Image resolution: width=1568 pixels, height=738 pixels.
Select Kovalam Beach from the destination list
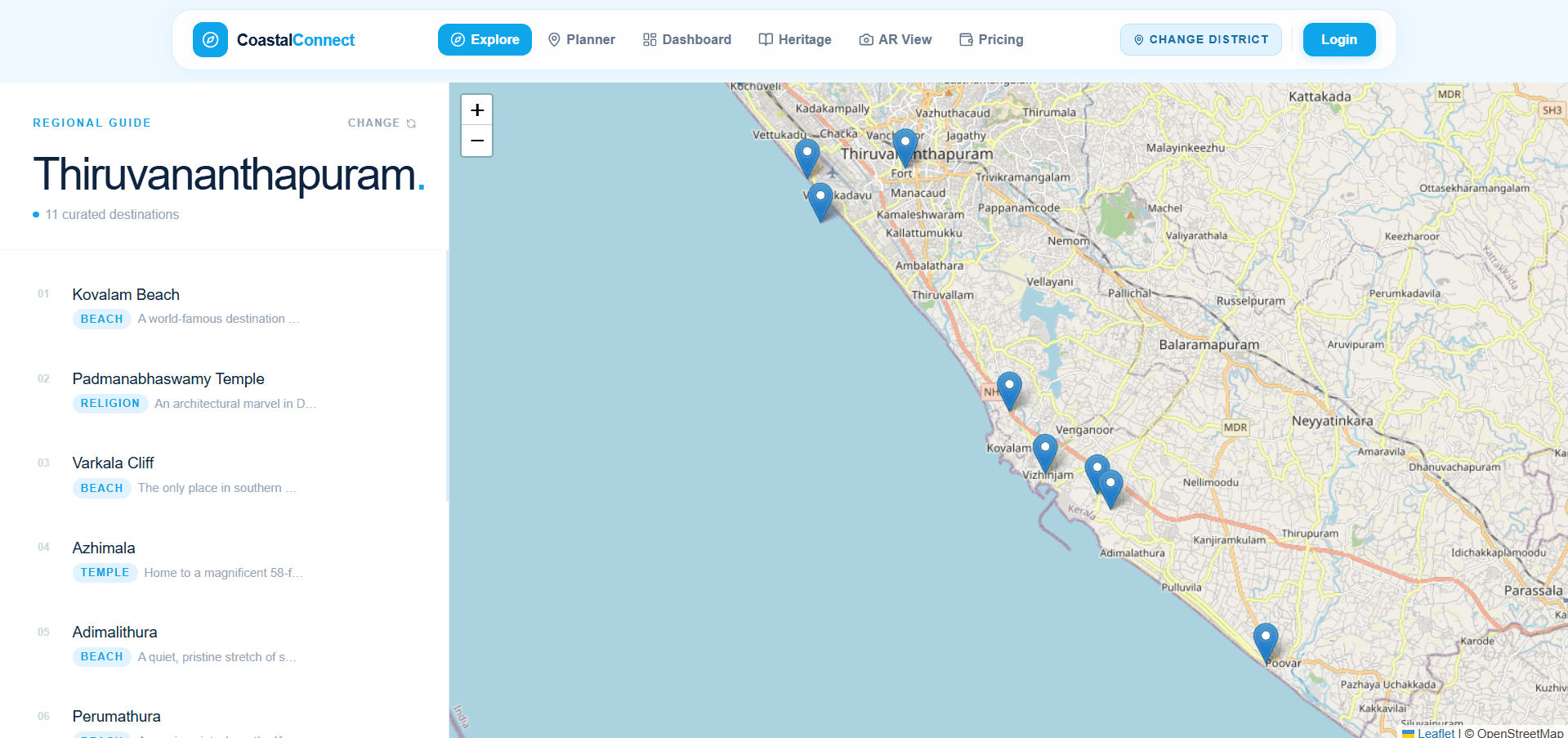126,294
